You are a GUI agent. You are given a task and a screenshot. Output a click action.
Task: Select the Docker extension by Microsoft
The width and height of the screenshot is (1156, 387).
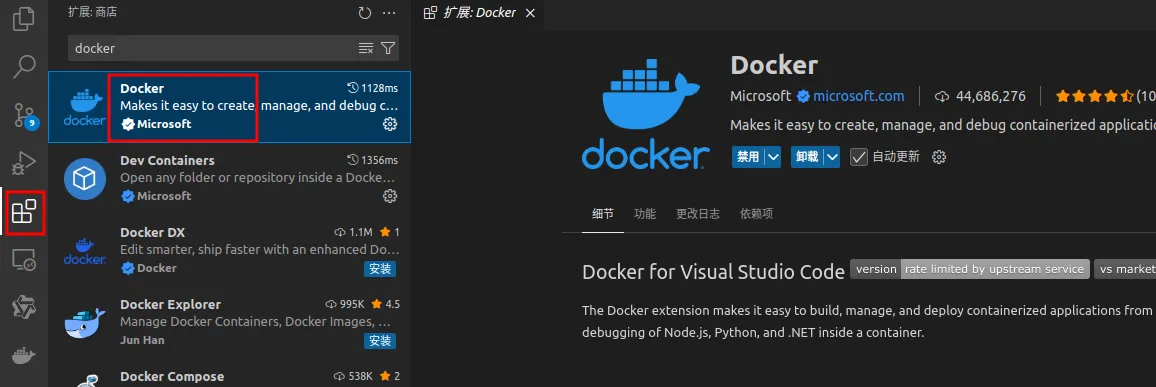(x=229, y=106)
